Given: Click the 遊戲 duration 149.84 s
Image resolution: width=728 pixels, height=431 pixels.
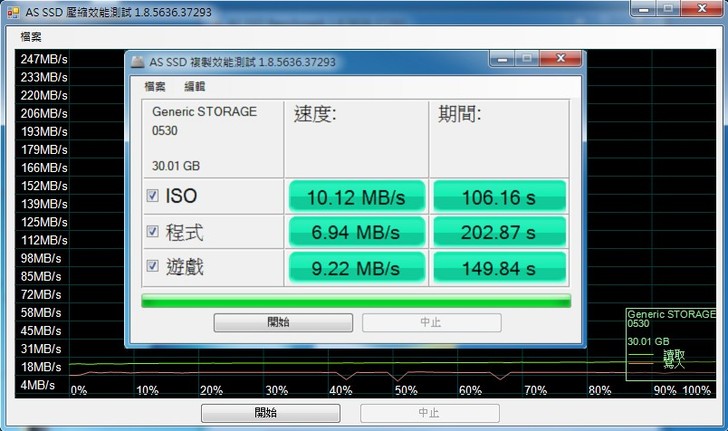Looking at the screenshot, I should coord(499,268).
